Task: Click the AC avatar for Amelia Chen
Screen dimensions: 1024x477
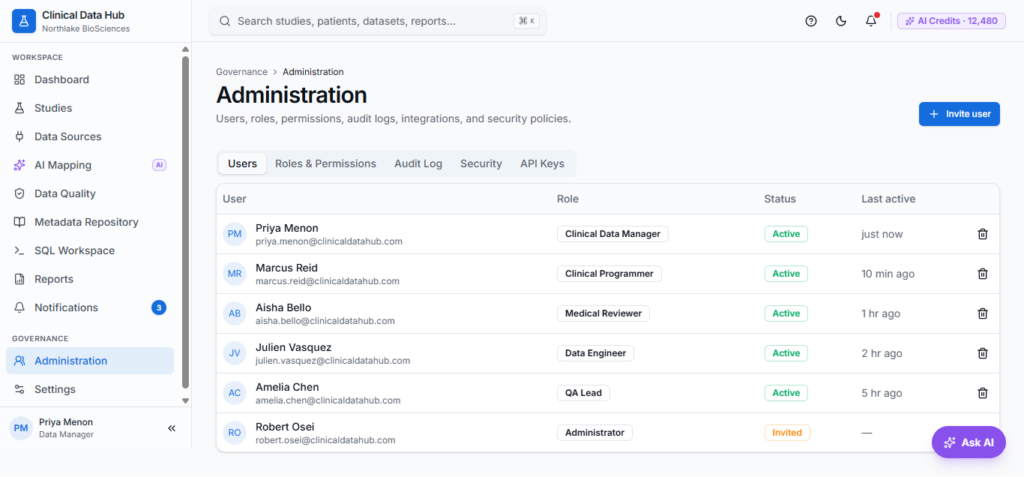Action: click(234, 393)
